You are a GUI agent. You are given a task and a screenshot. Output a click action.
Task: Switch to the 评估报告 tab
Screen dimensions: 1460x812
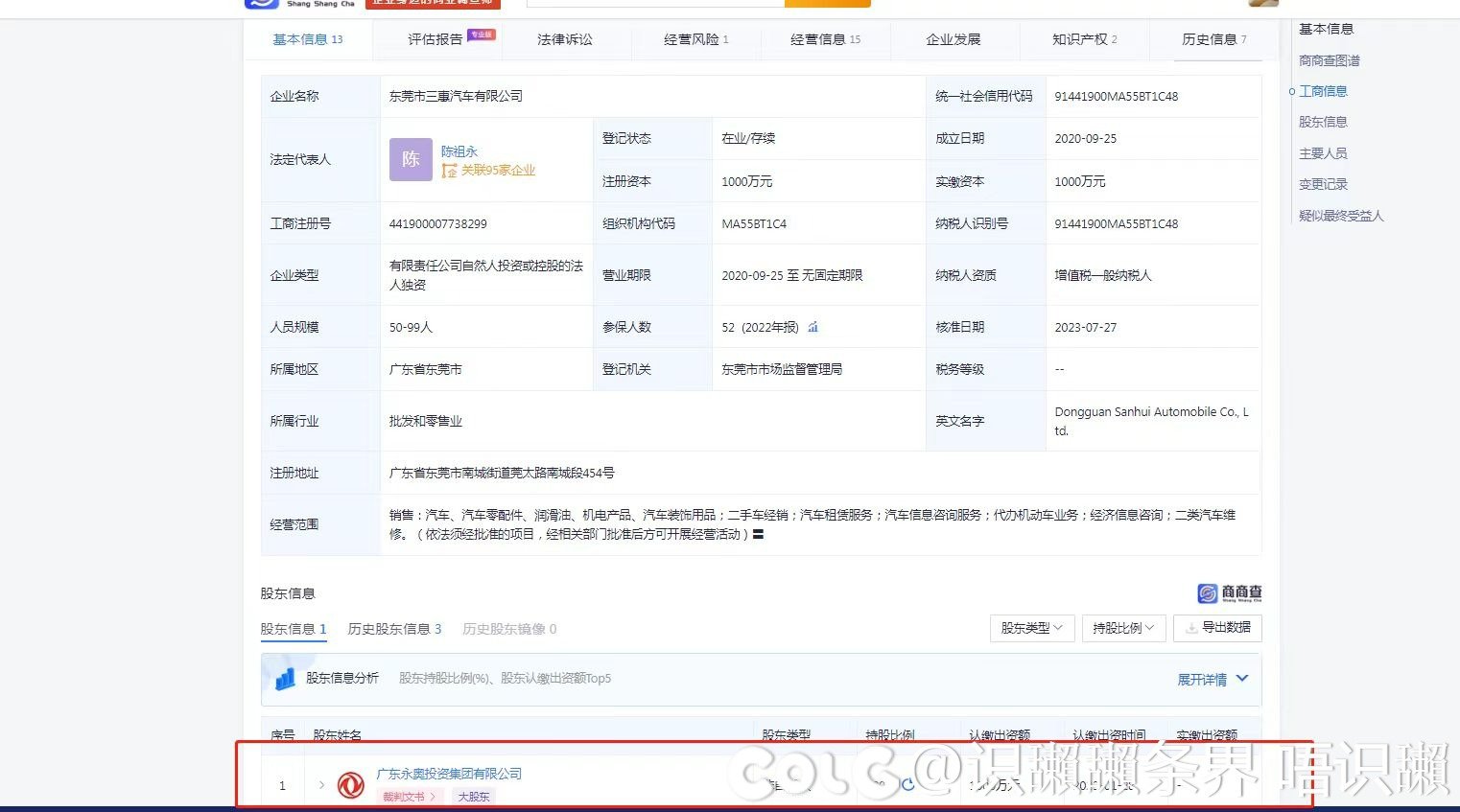pos(435,39)
